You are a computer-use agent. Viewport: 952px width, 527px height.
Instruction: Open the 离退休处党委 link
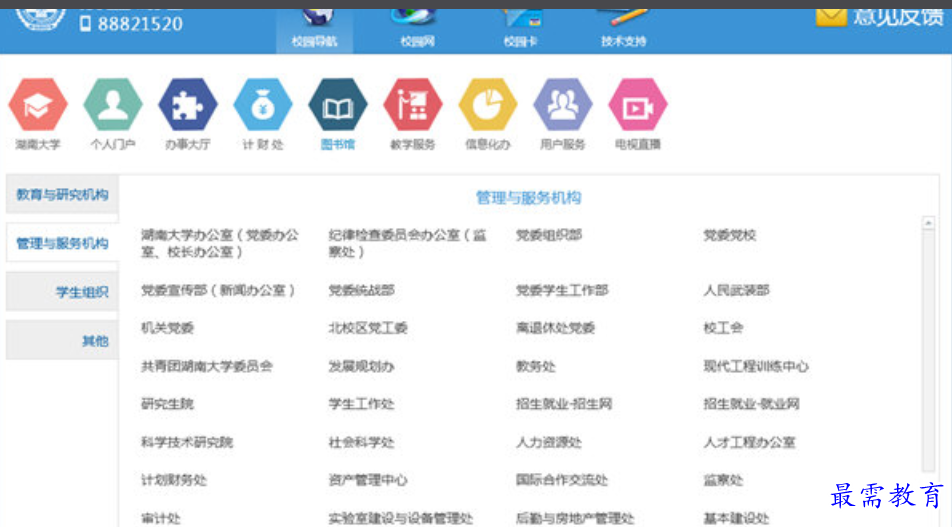point(556,328)
